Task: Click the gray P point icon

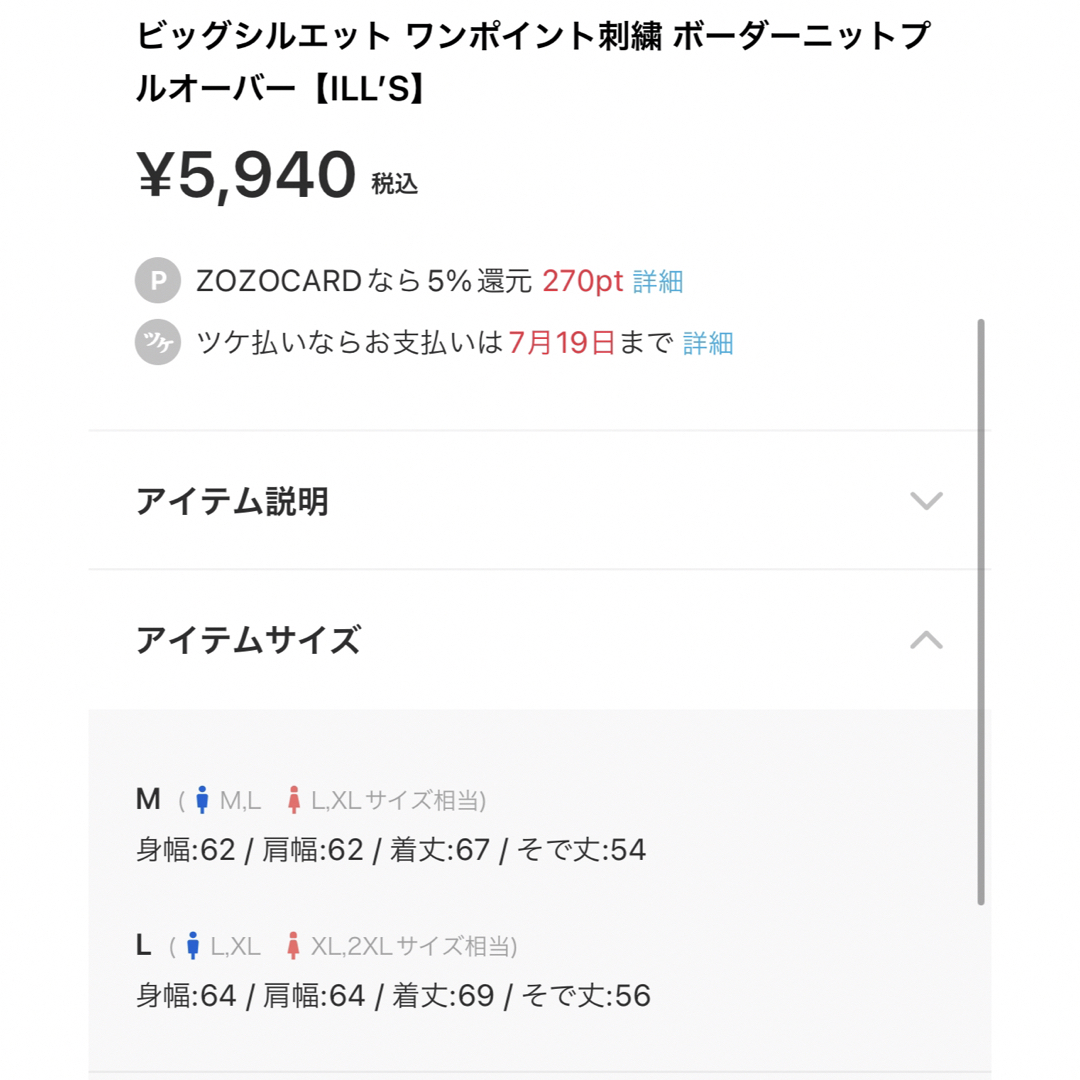Action: [158, 280]
